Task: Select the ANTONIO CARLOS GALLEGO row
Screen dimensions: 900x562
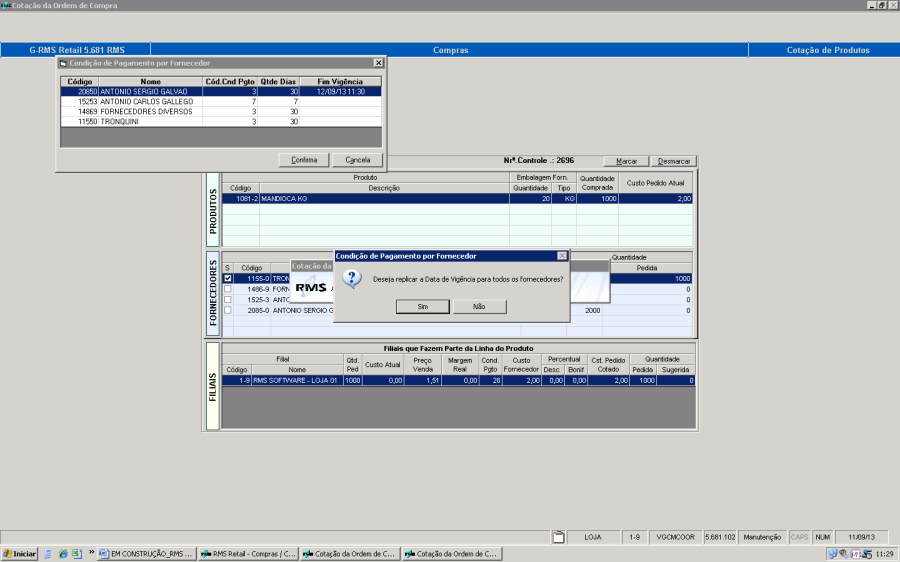Action: 221,102
